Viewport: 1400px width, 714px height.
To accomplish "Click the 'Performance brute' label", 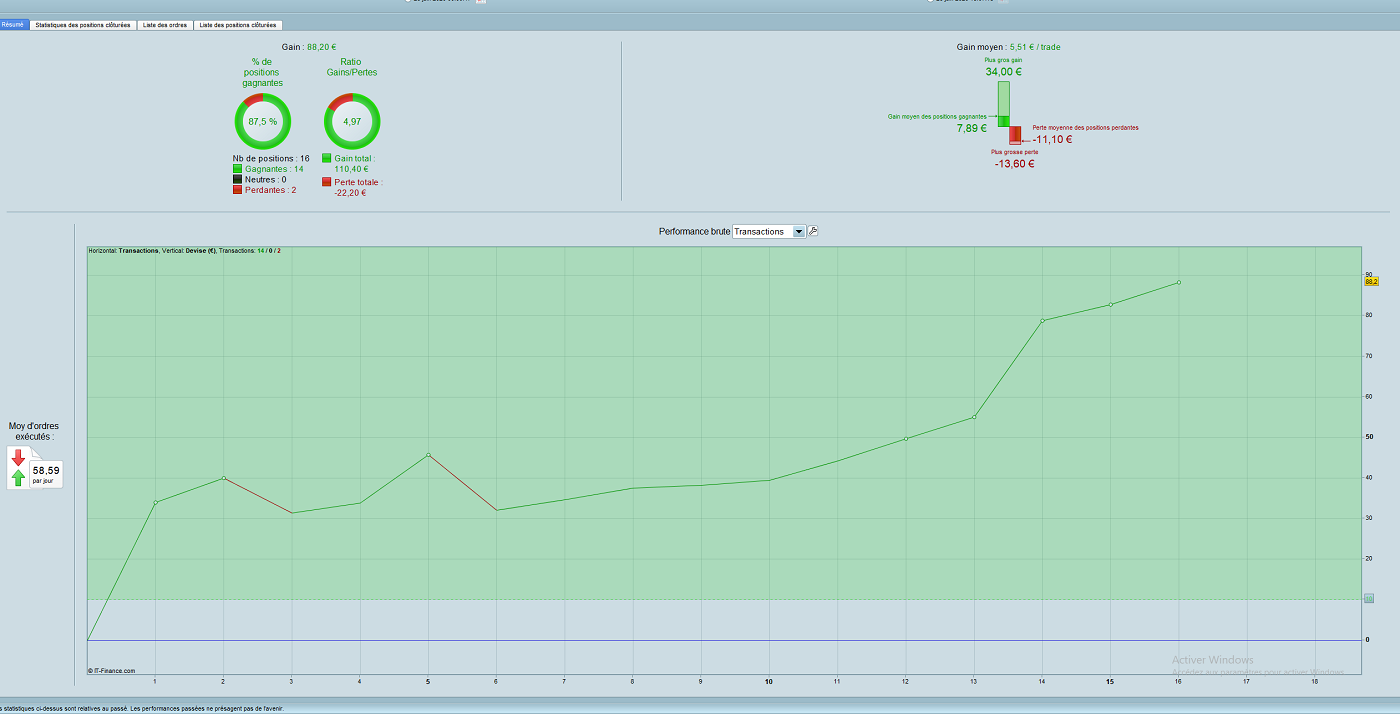I will point(694,231).
